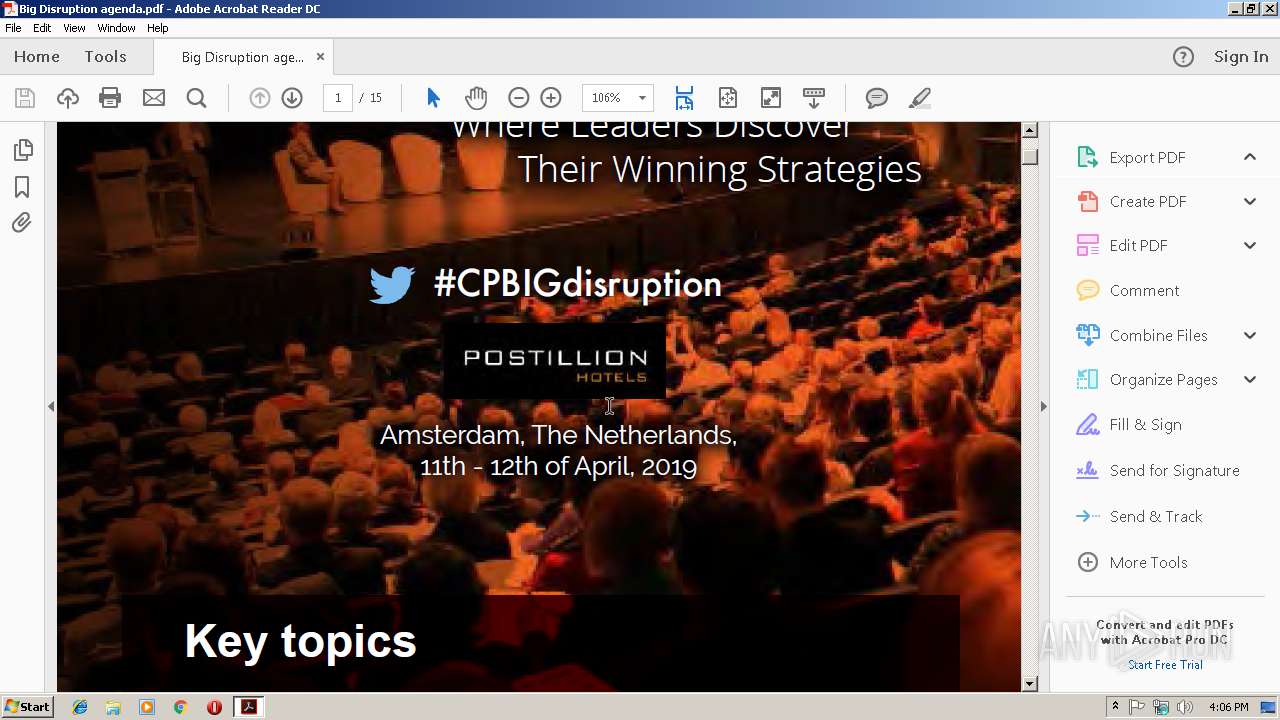Image resolution: width=1280 pixels, height=720 pixels.
Task: Expand the Organize Pages section
Action: 1250,379
